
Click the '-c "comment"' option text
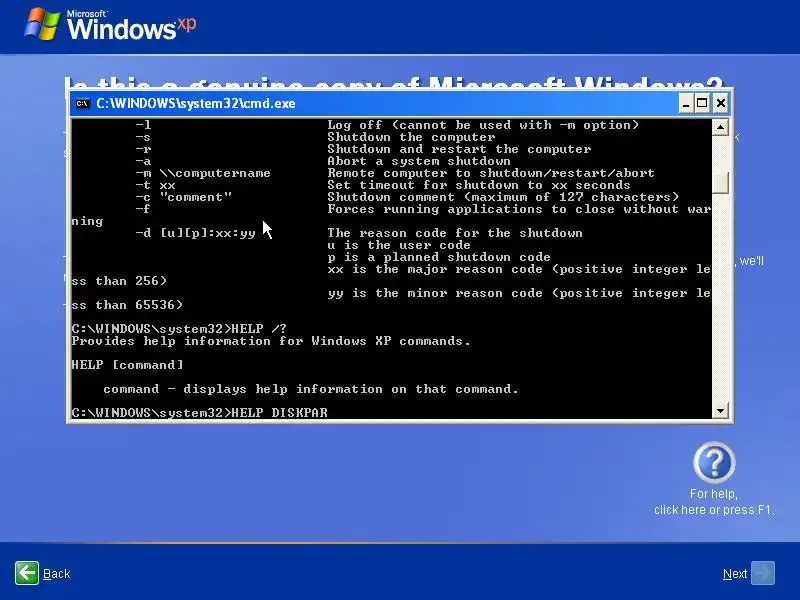(183, 197)
